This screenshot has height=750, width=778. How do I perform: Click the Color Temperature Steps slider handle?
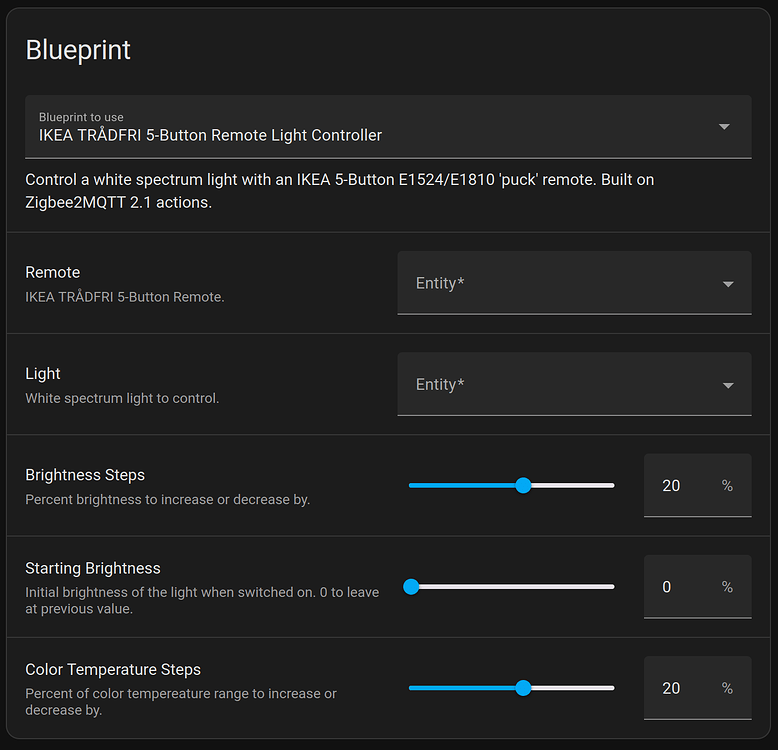(x=522, y=688)
